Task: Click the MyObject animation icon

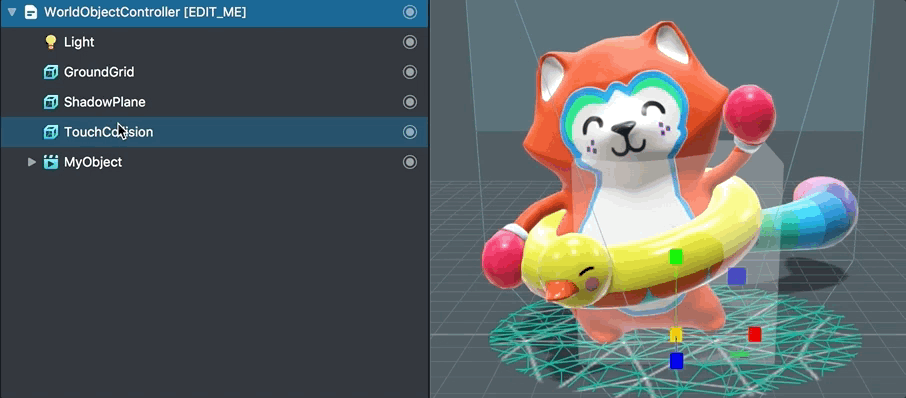Action: coord(51,162)
